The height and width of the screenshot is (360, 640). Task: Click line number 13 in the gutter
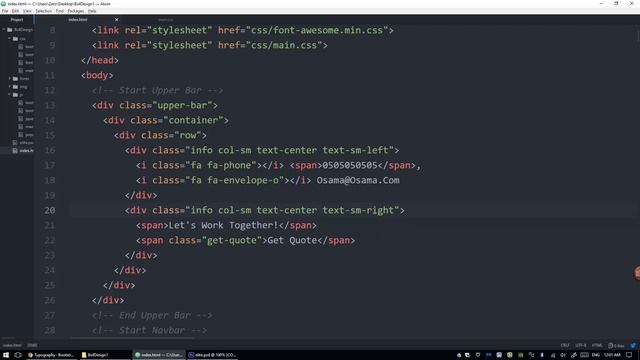[x=49, y=105]
